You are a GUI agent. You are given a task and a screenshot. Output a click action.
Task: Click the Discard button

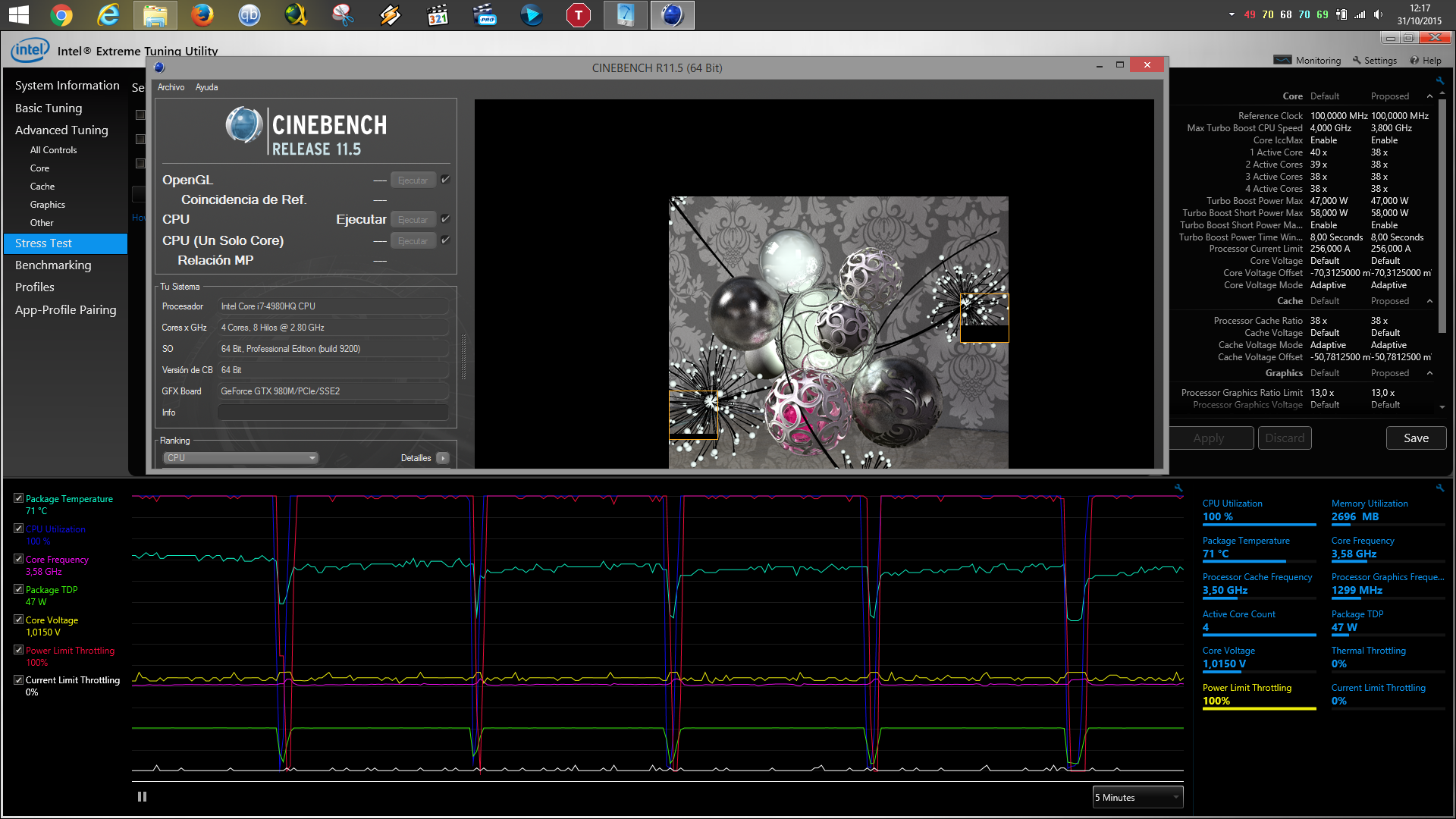[x=1285, y=438]
